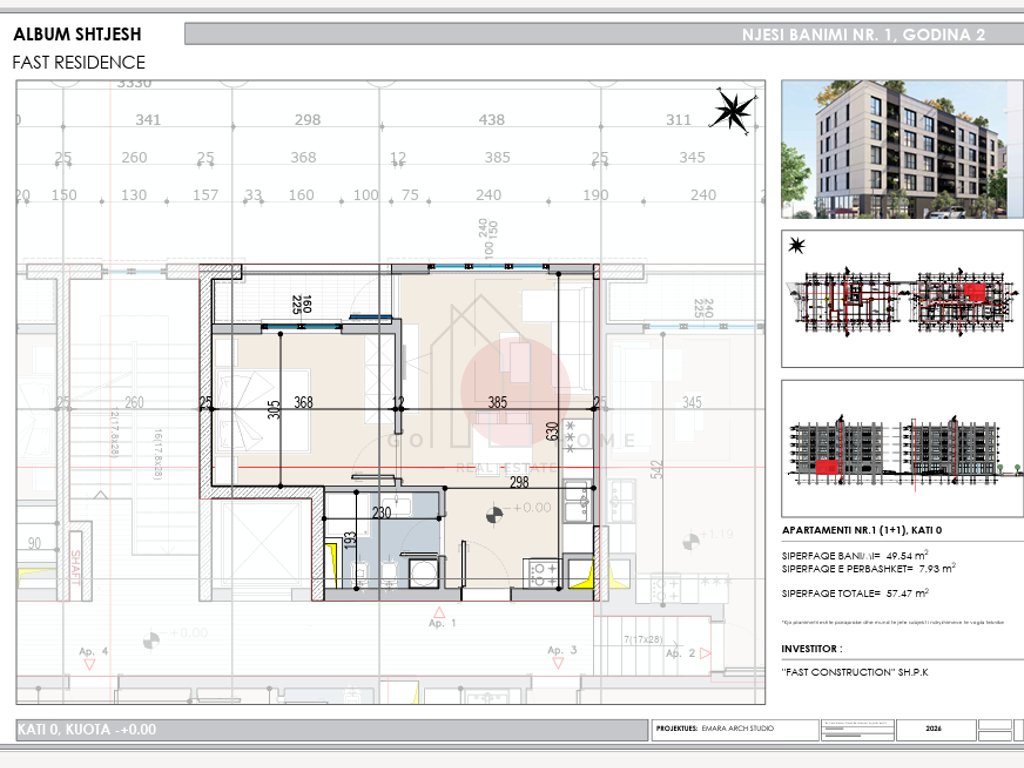Click the 542 dimension in the neighboring unit

(x=657, y=470)
